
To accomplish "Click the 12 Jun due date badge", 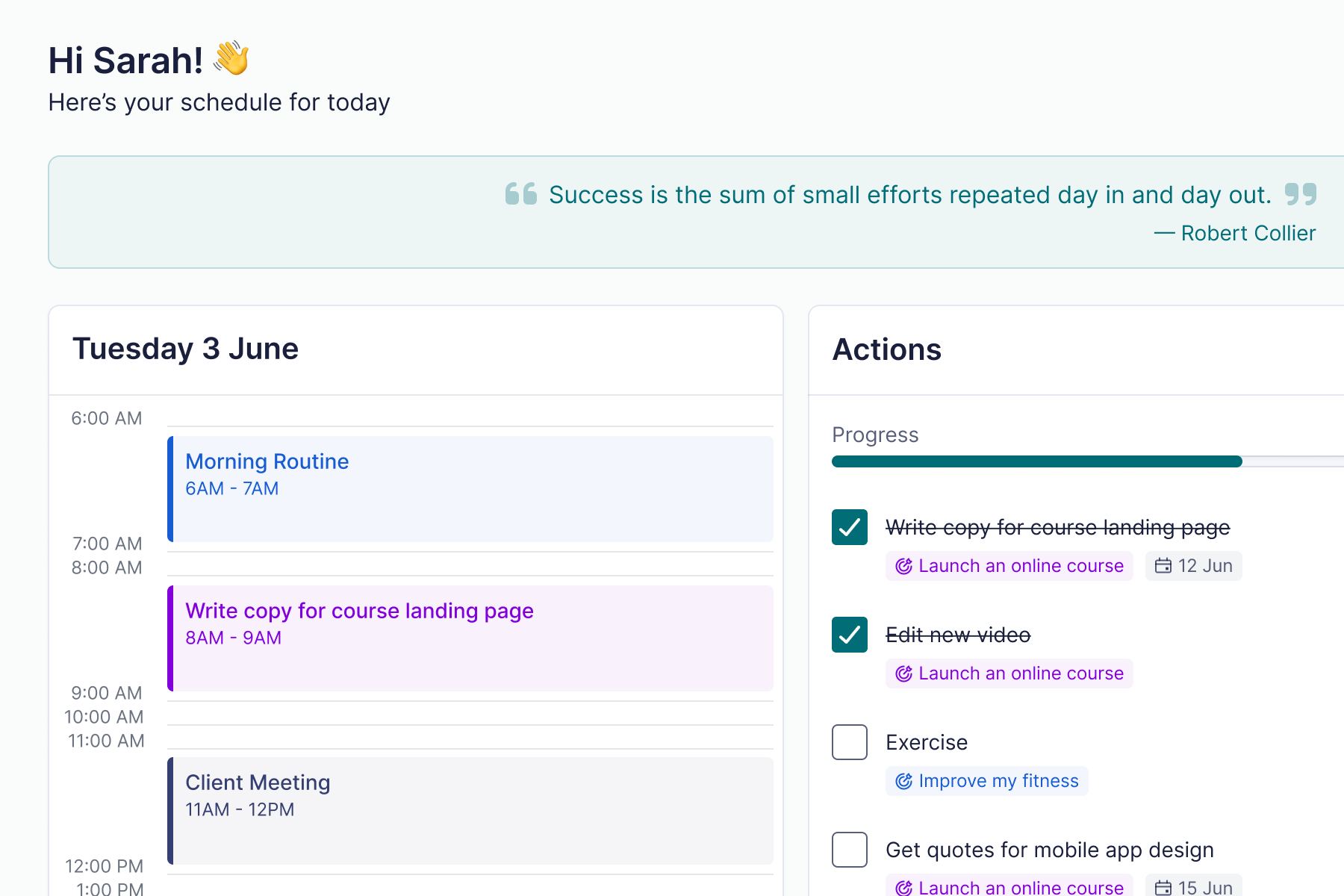I will pos(1194,566).
